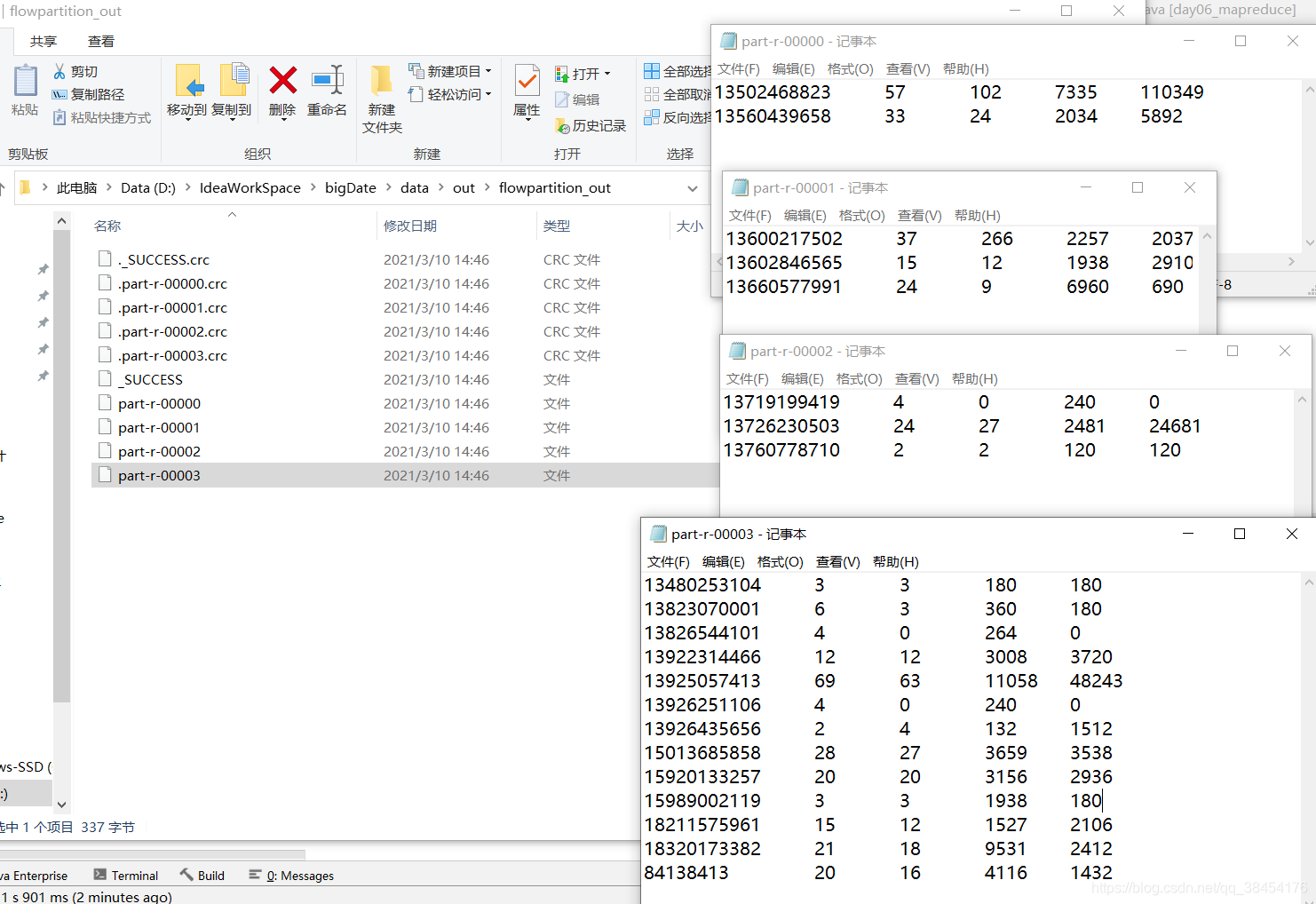
Task: Click the Properties checkmark icon
Action: pos(527,81)
